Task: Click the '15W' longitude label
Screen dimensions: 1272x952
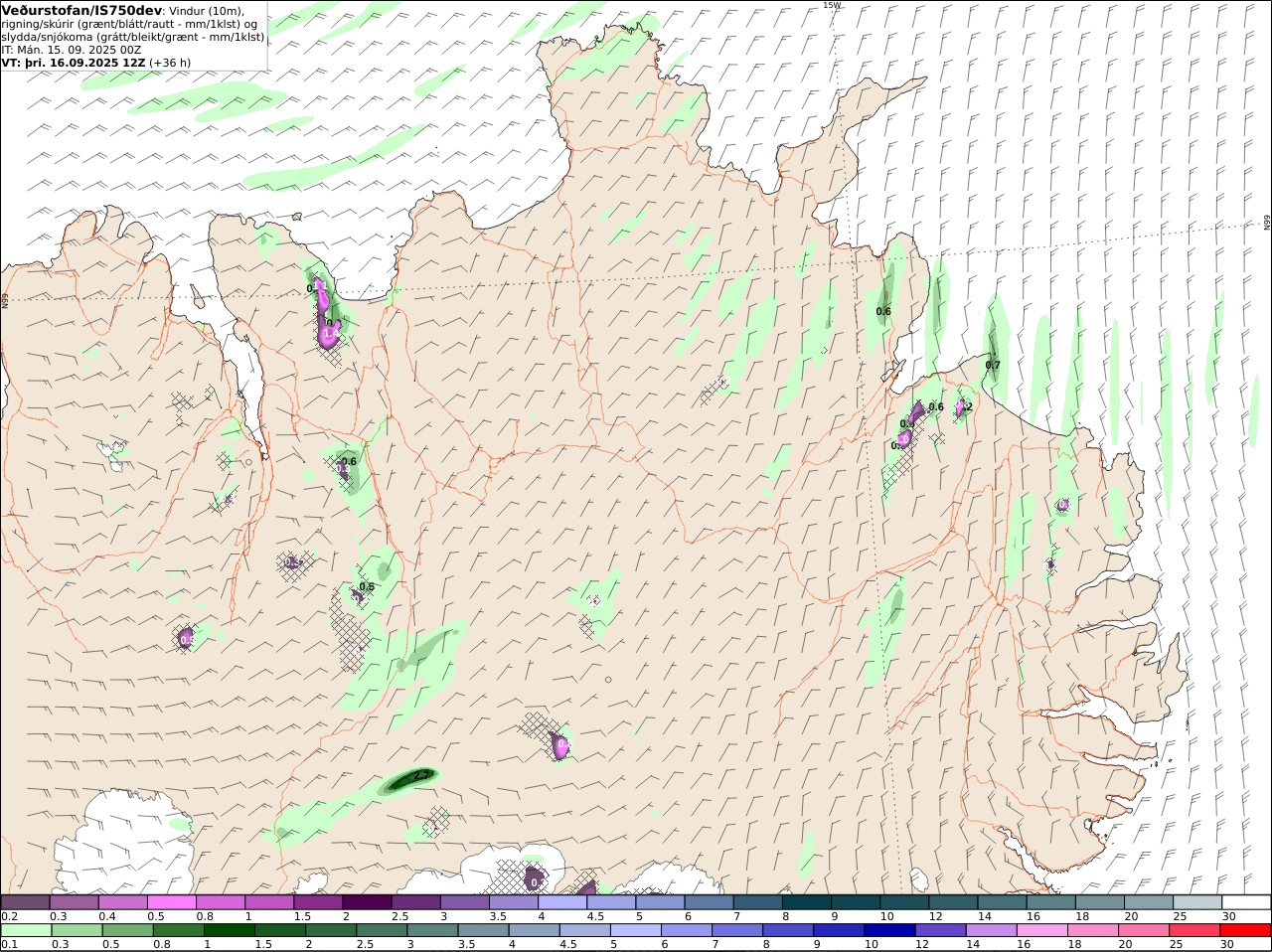Action: point(832,5)
